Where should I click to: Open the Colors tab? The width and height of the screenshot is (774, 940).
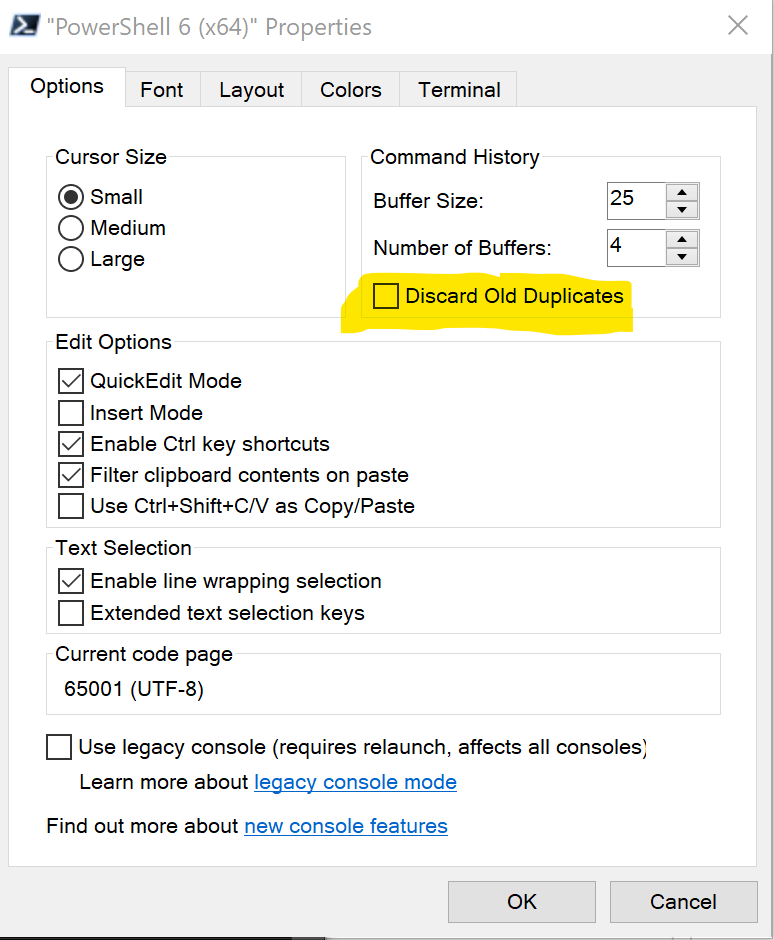pos(351,90)
